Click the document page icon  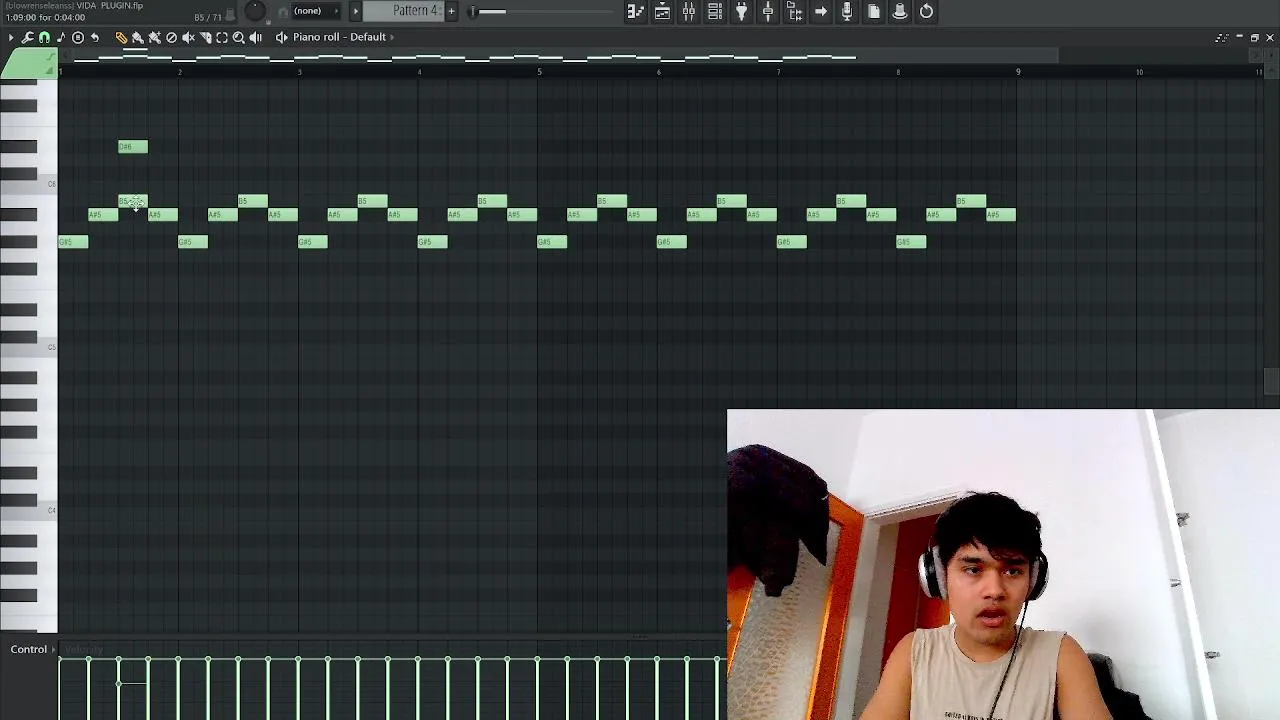pos(874,12)
